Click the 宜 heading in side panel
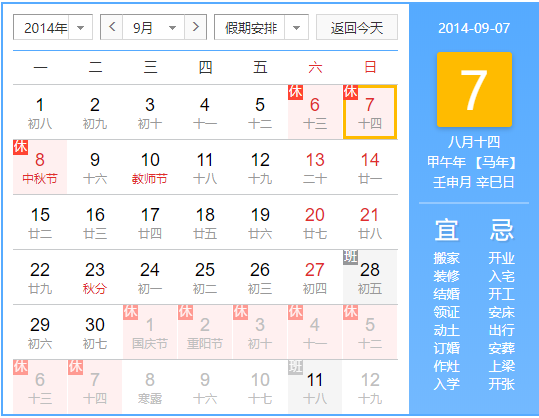 coord(447,230)
